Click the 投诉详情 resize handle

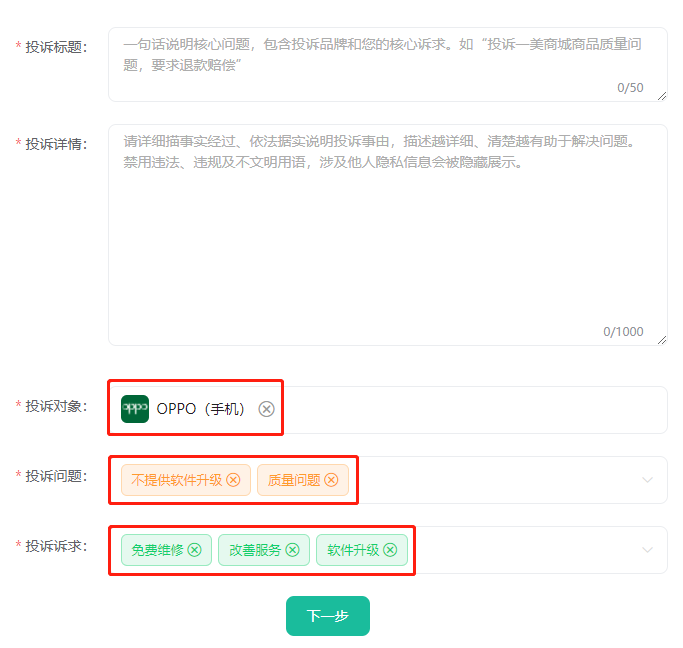[662, 340]
